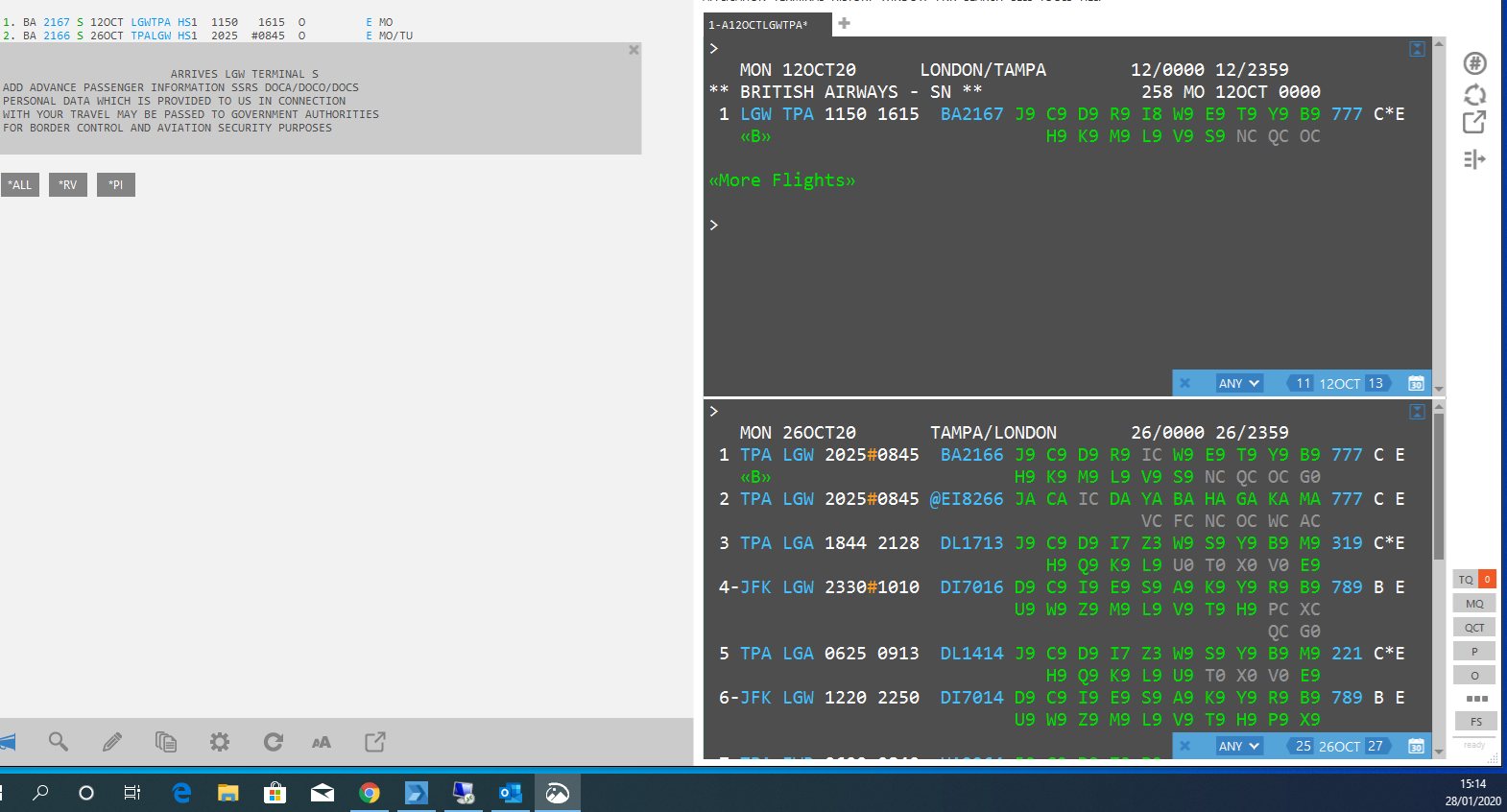
Task: Go to next day 27 on 26OCT bar
Action: coord(1376,746)
